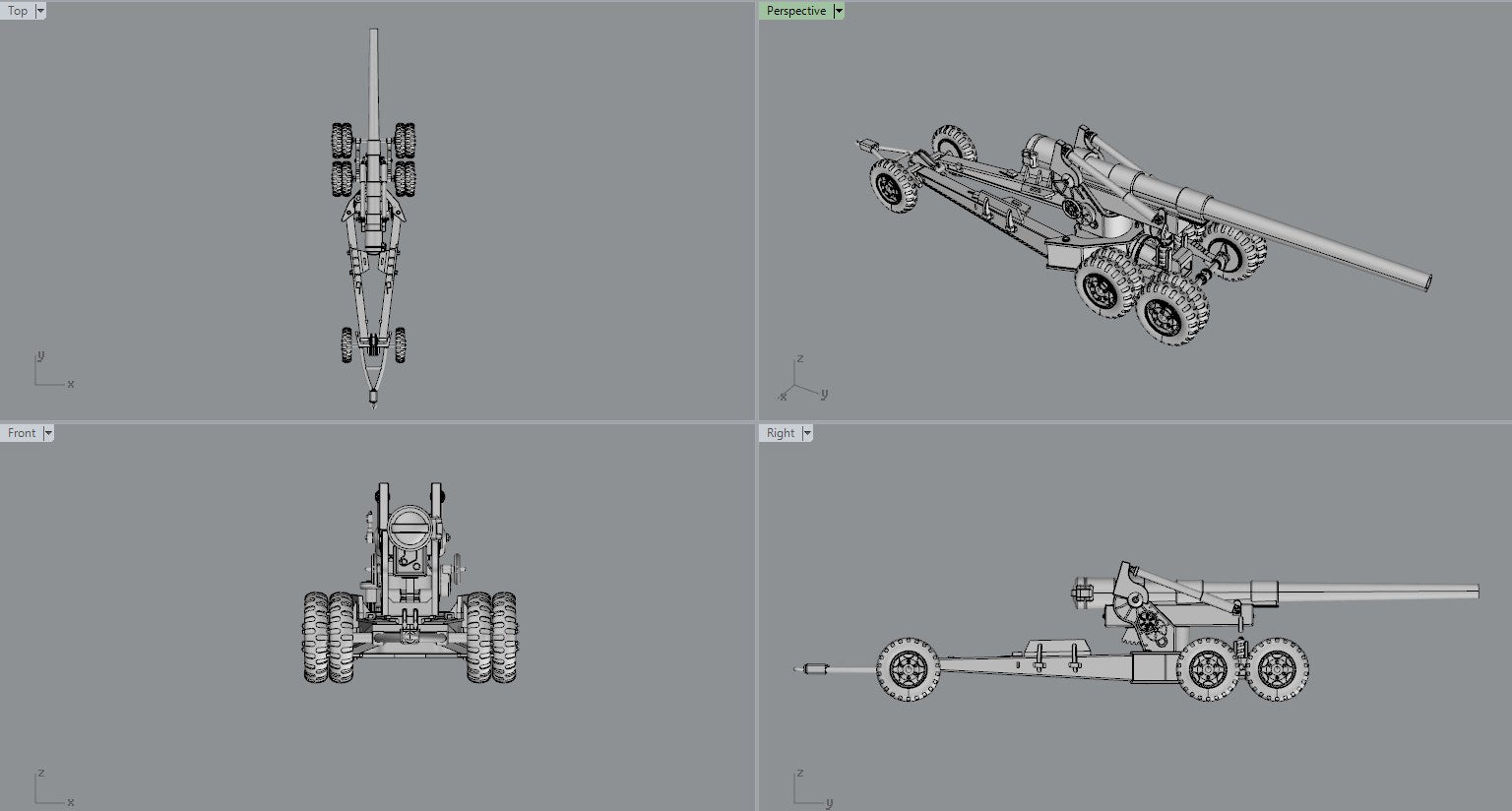Click the Top viewport title label

[16, 10]
